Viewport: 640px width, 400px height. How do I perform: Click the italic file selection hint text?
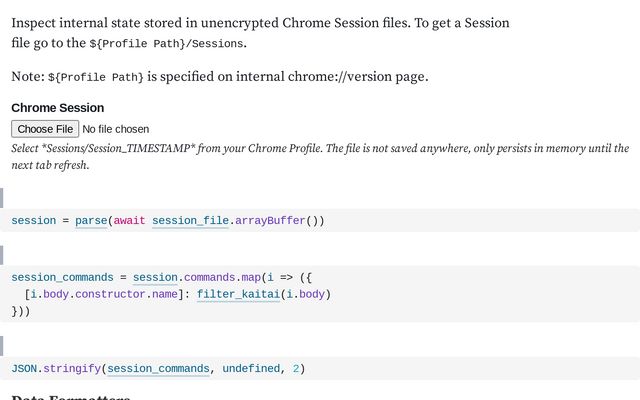click(319, 156)
